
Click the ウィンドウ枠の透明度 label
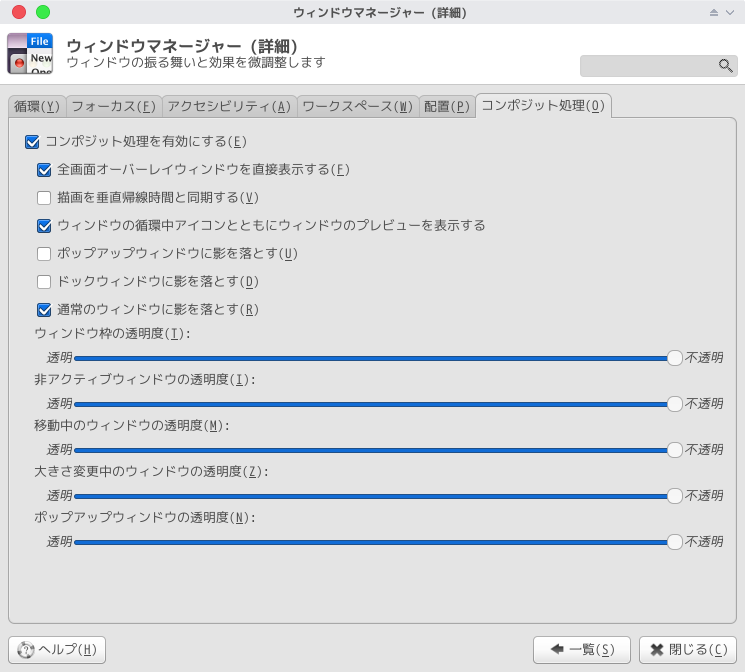112,334
